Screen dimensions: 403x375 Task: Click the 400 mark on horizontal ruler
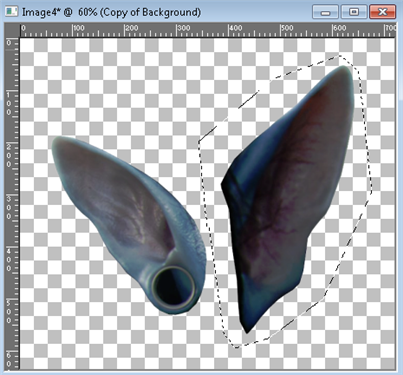coord(235,28)
